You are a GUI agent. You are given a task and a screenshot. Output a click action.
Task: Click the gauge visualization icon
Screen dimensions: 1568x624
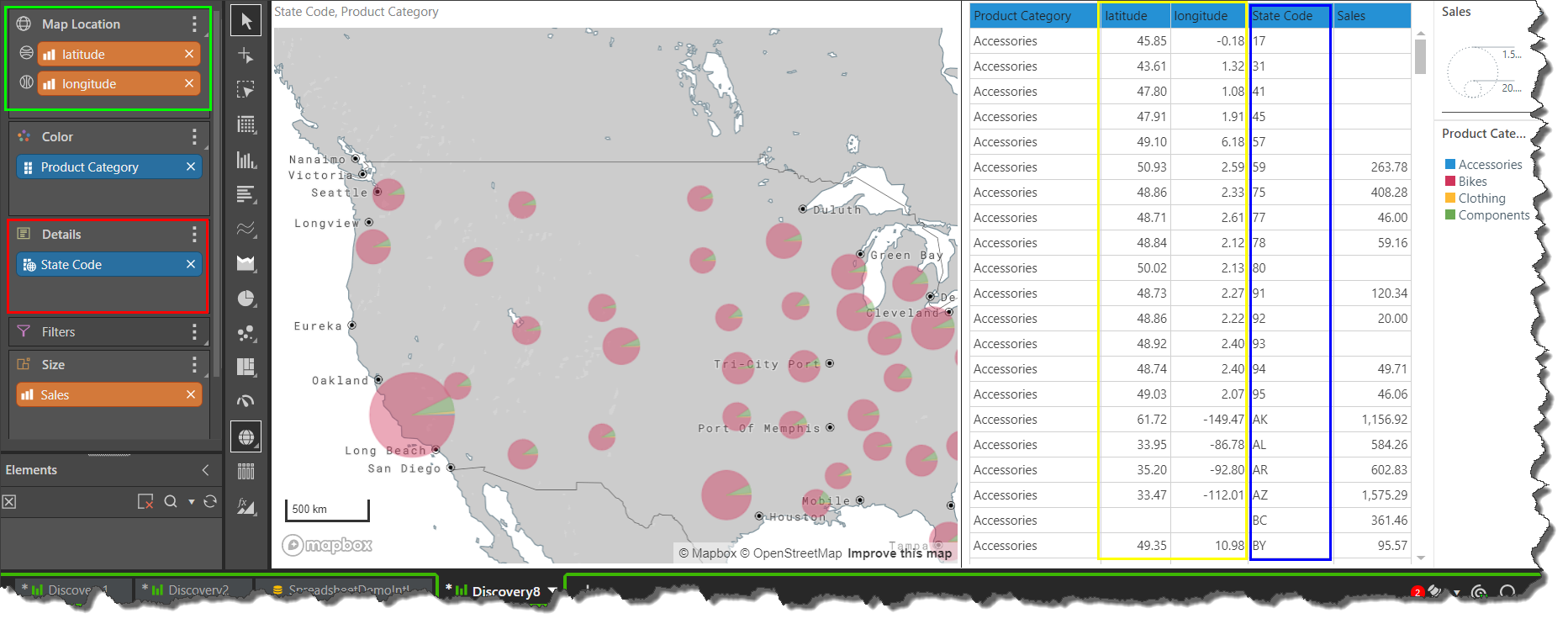coord(246,402)
